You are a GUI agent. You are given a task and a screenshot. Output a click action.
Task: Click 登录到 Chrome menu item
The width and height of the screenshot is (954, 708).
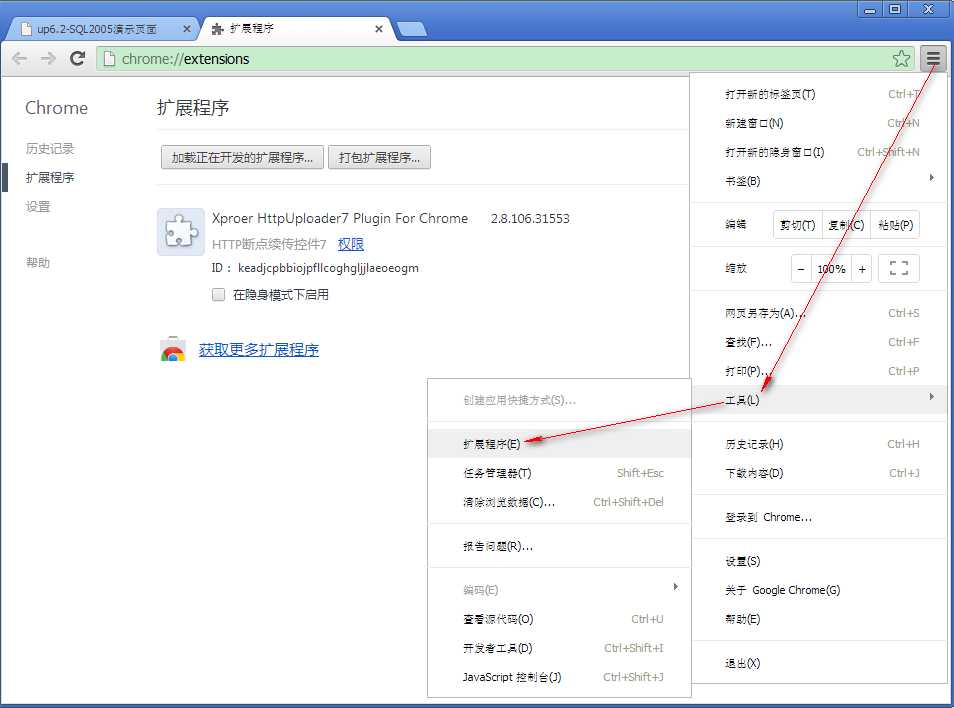click(819, 518)
